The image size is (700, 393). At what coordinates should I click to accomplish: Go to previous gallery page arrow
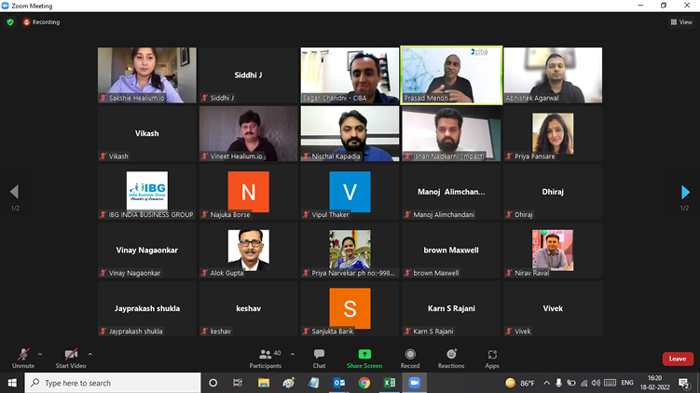click(x=14, y=192)
